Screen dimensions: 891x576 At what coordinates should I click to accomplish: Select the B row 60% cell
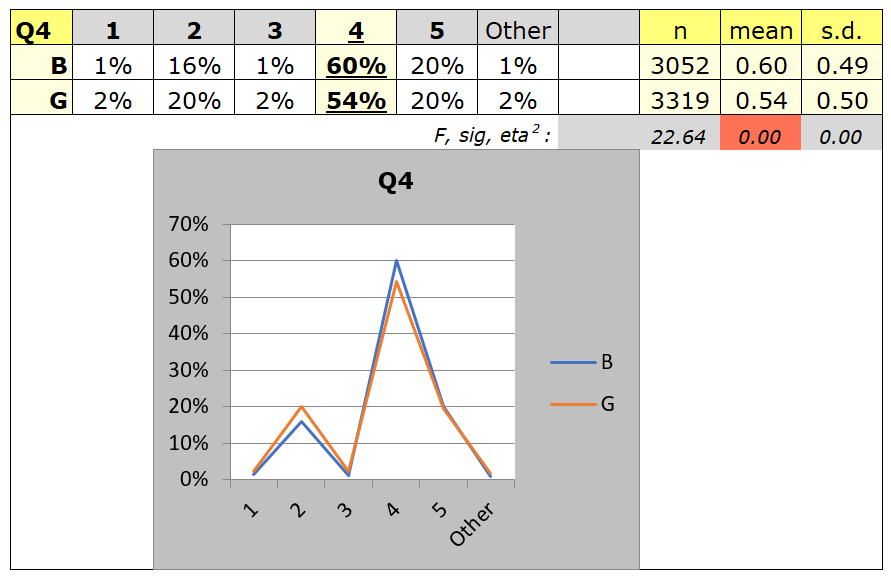coord(356,63)
